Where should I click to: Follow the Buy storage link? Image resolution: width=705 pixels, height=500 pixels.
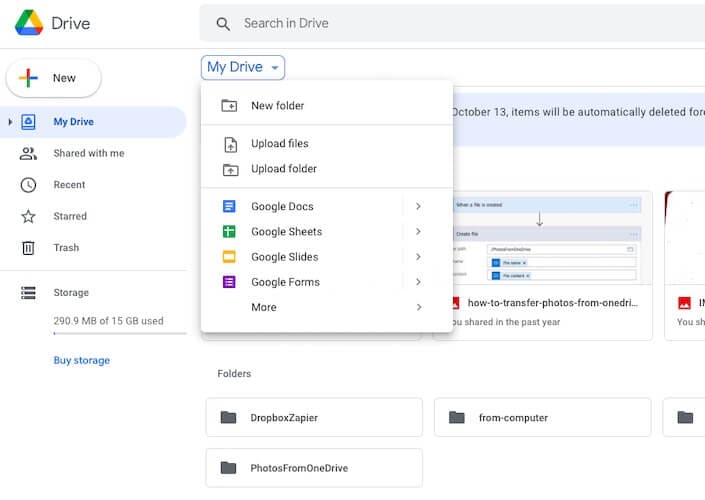tap(81, 360)
